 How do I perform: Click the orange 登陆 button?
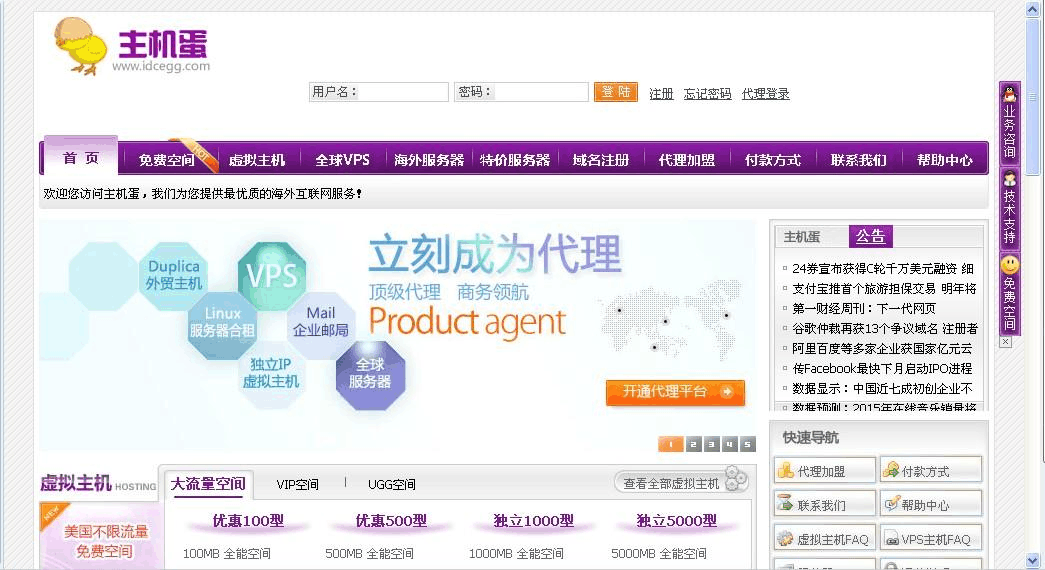[x=615, y=92]
